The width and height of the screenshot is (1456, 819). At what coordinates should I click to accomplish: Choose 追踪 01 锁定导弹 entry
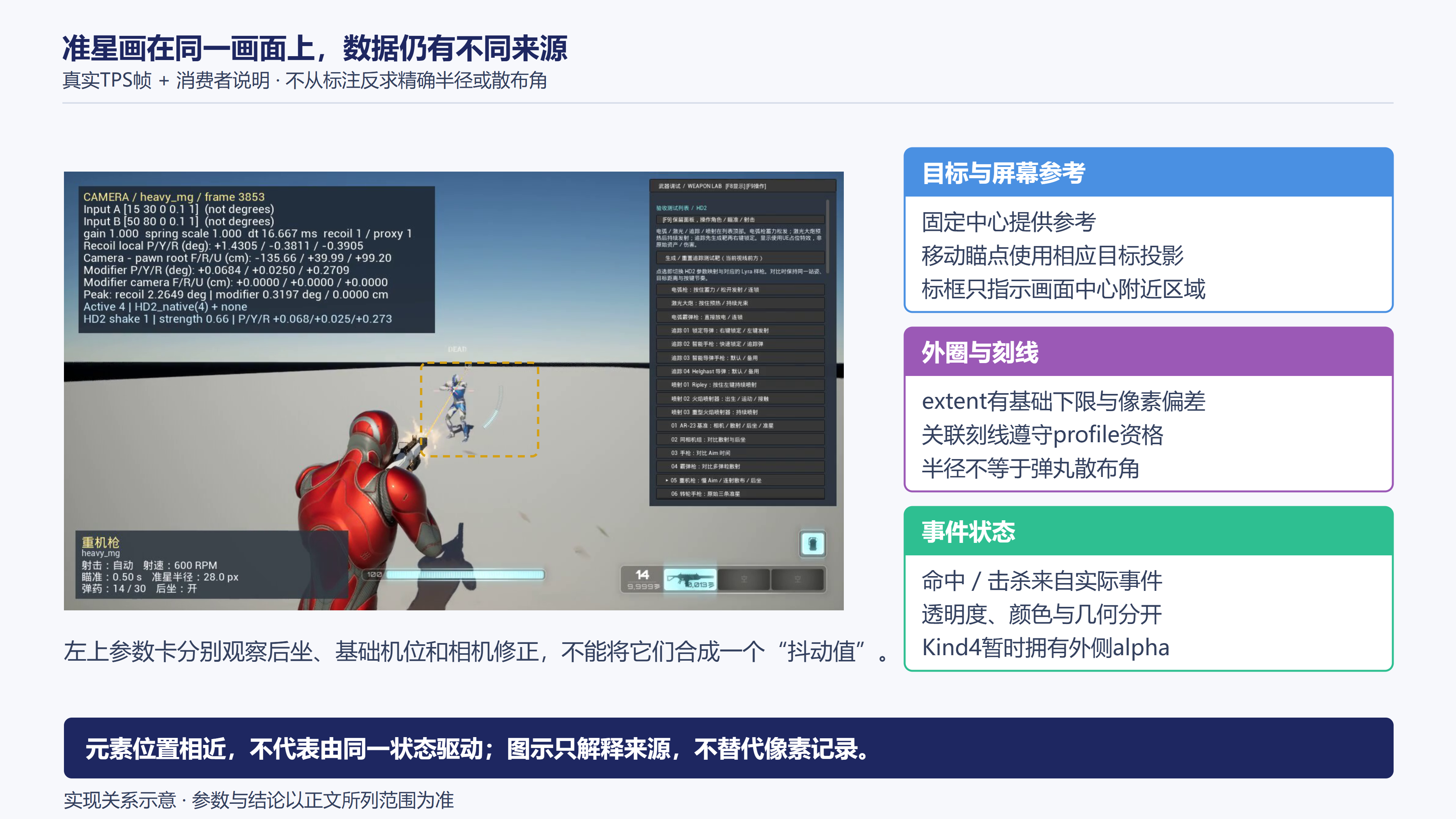pos(740,331)
